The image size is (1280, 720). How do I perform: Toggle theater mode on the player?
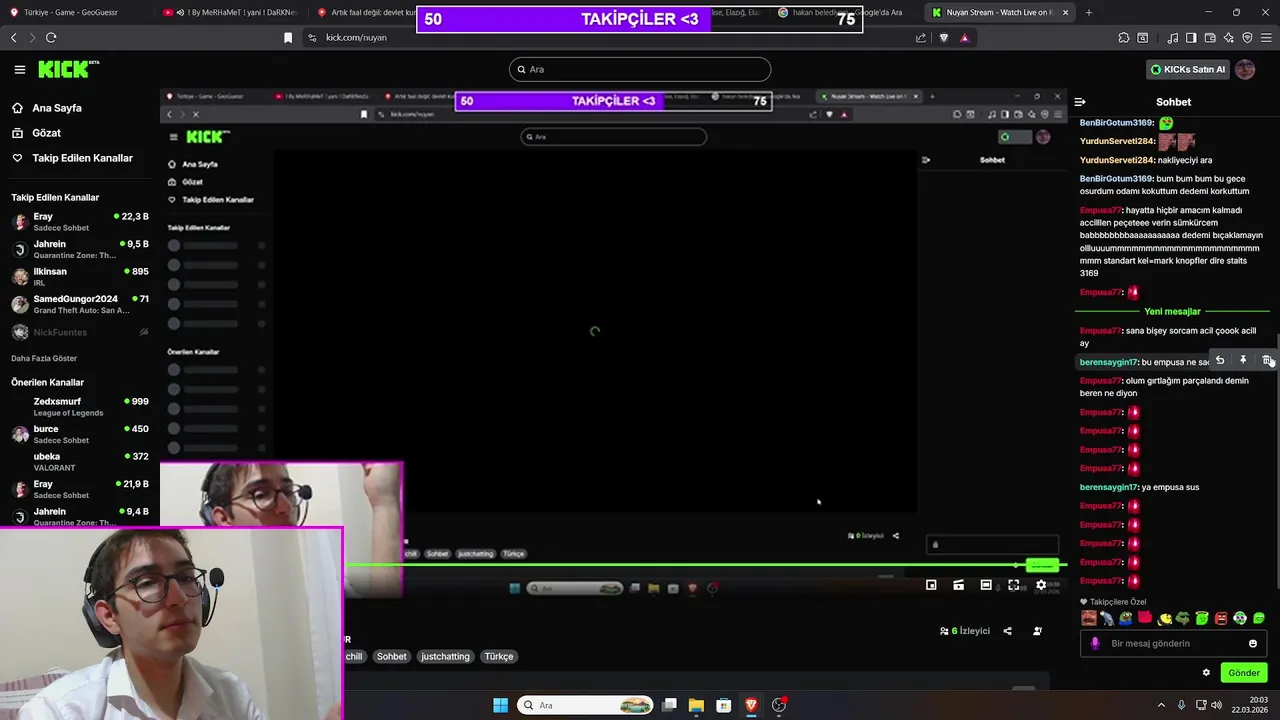pyautogui.click(x=986, y=585)
